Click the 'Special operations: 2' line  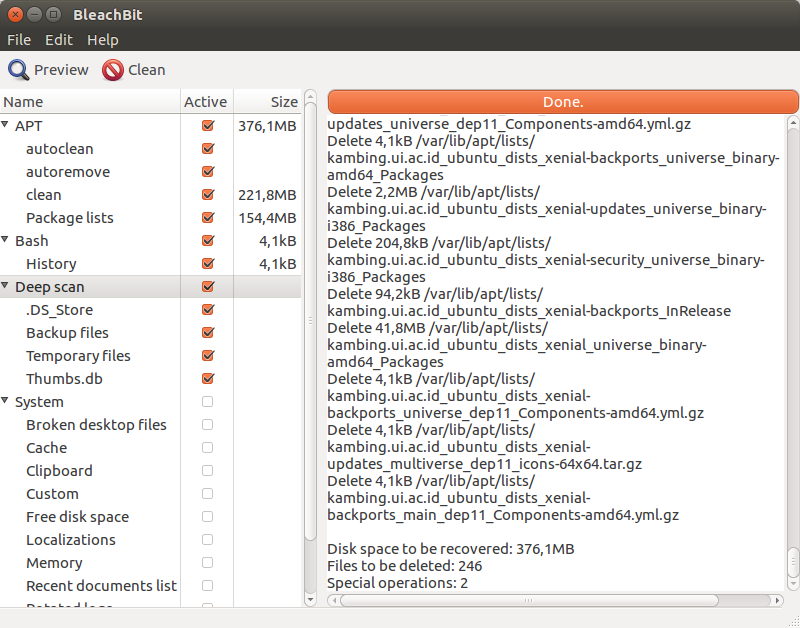[397, 583]
